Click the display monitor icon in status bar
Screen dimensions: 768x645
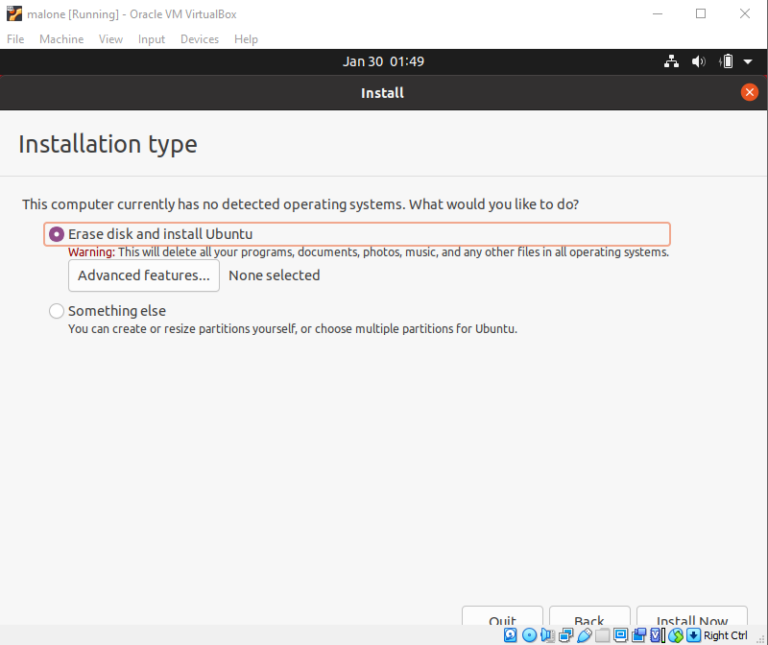point(620,635)
